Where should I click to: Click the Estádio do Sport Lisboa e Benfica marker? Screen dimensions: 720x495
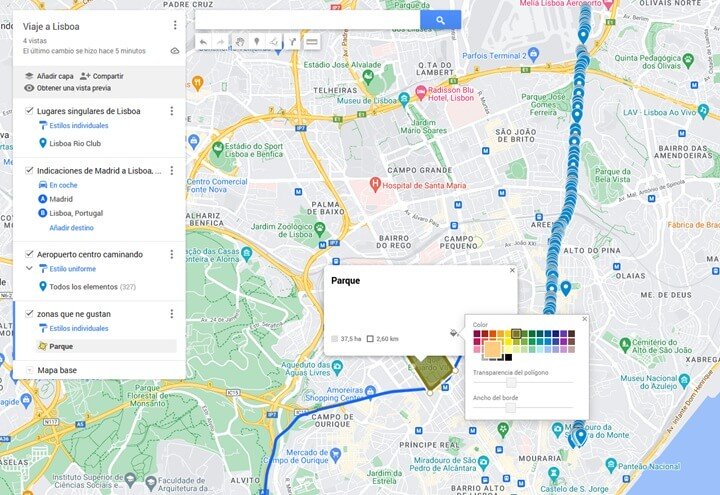tap(218, 149)
